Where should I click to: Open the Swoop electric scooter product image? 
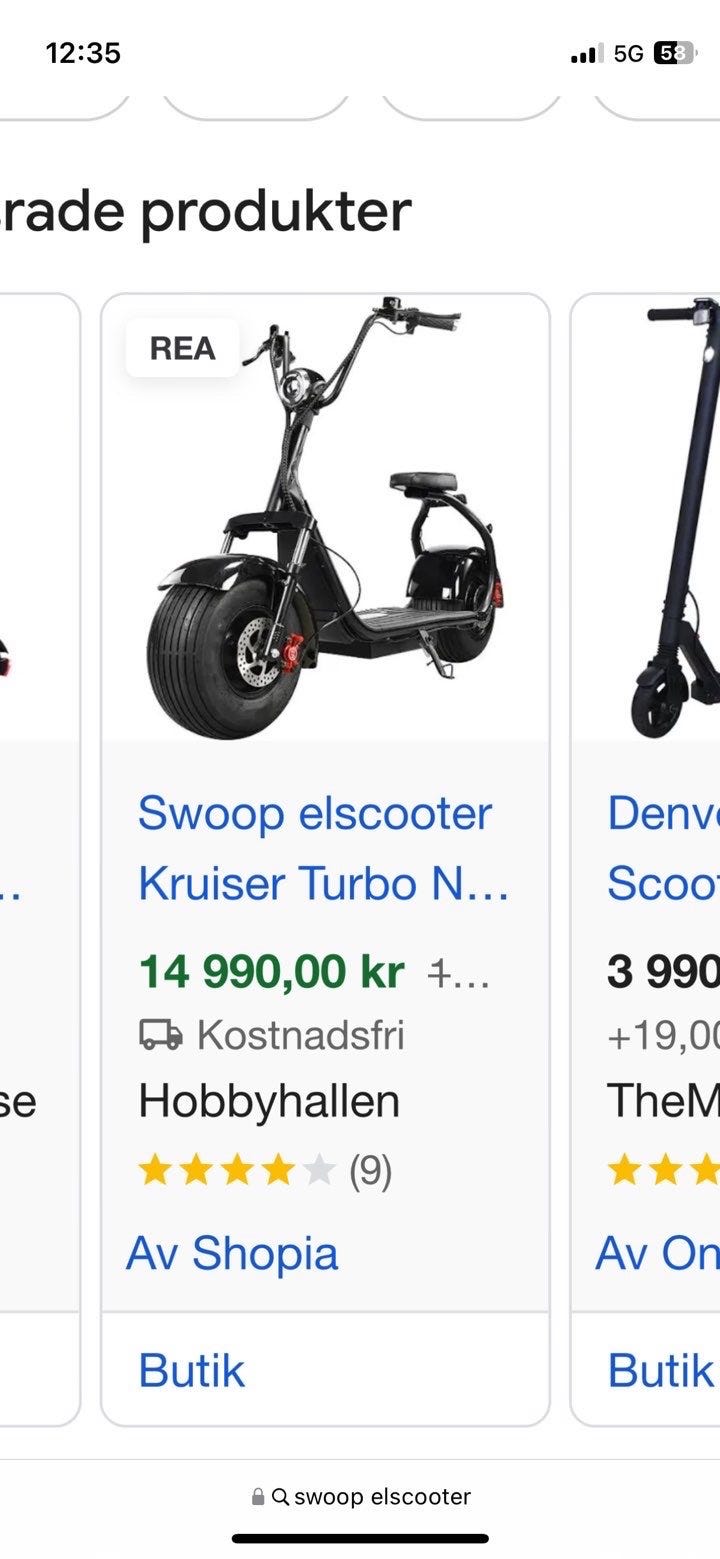pyautogui.click(x=325, y=517)
